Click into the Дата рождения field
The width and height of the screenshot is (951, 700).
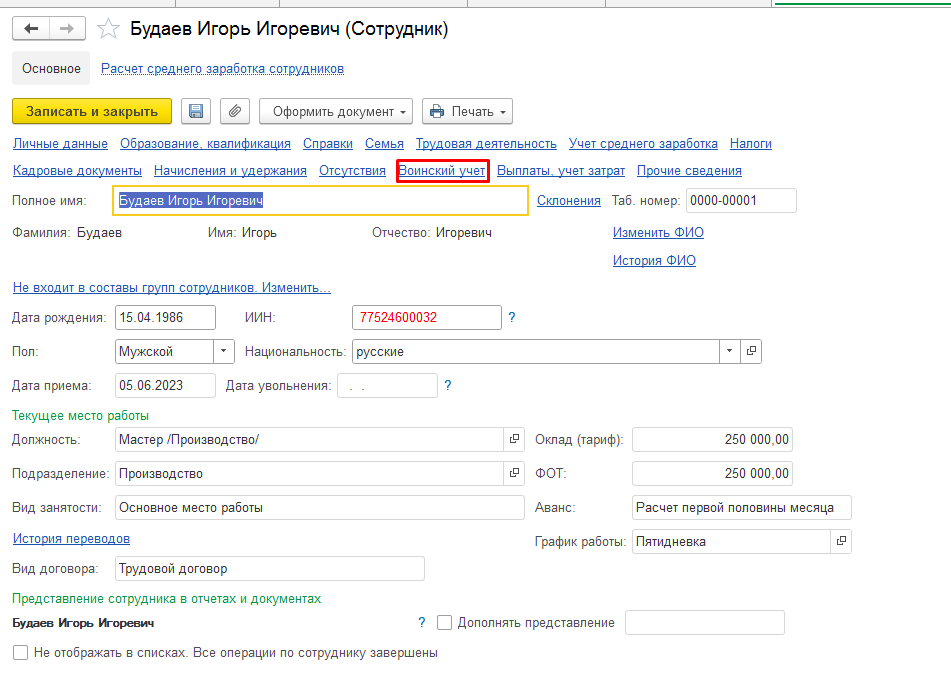tap(165, 318)
